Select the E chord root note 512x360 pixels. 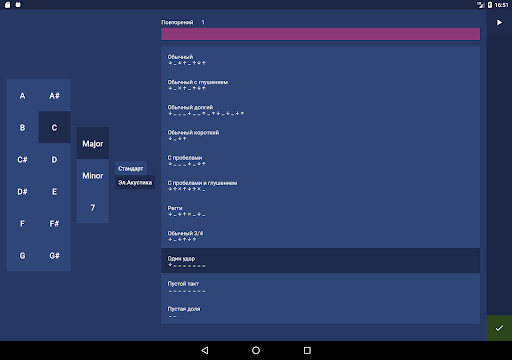pyautogui.click(x=54, y=192)
